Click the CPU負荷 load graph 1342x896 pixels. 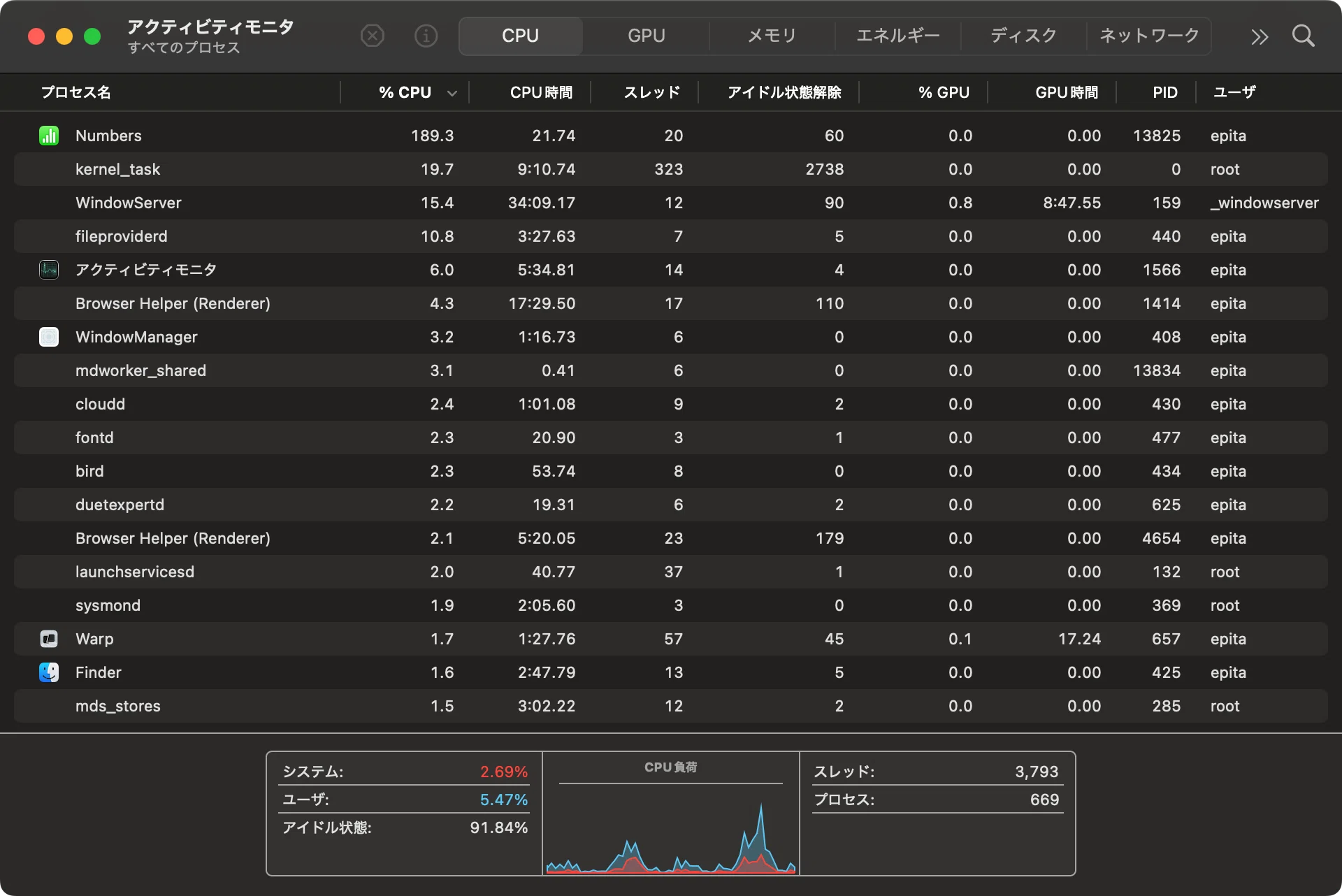(x=671, y=829)
